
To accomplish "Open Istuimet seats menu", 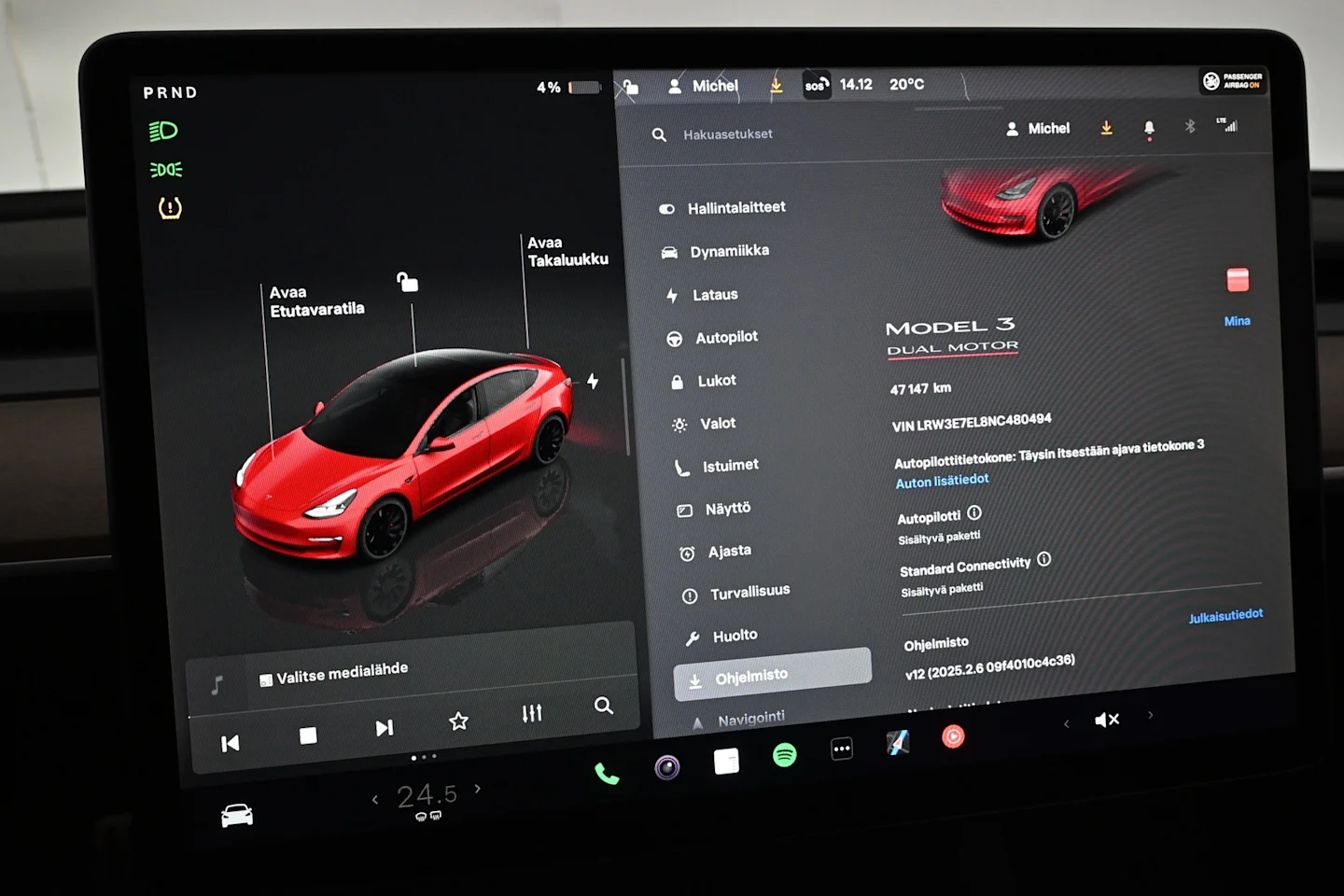I will [716, 466].
